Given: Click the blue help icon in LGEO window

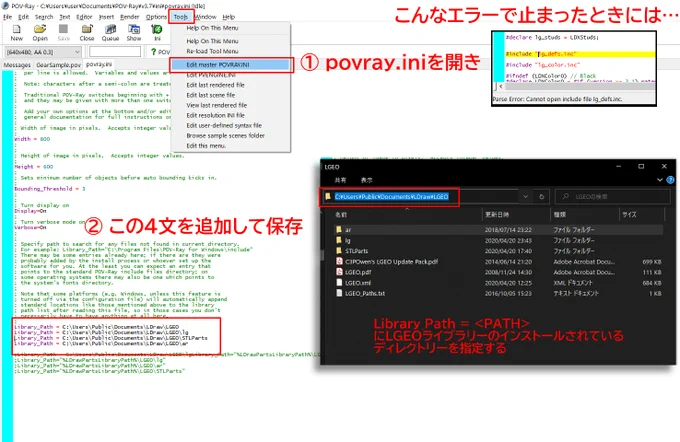Looking at the screenshot, I should point(670,180).
